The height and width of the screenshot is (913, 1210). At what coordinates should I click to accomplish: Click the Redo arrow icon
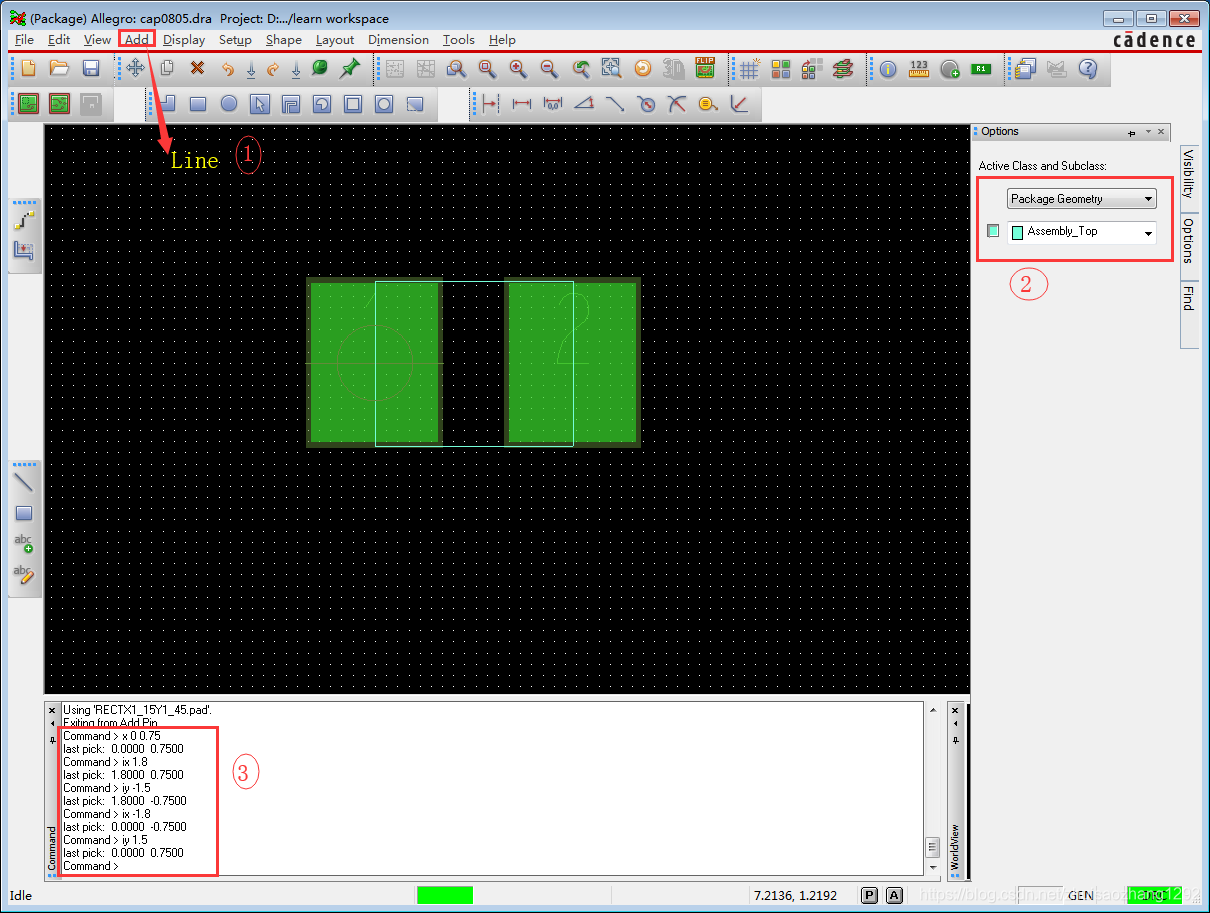[272, 68]
